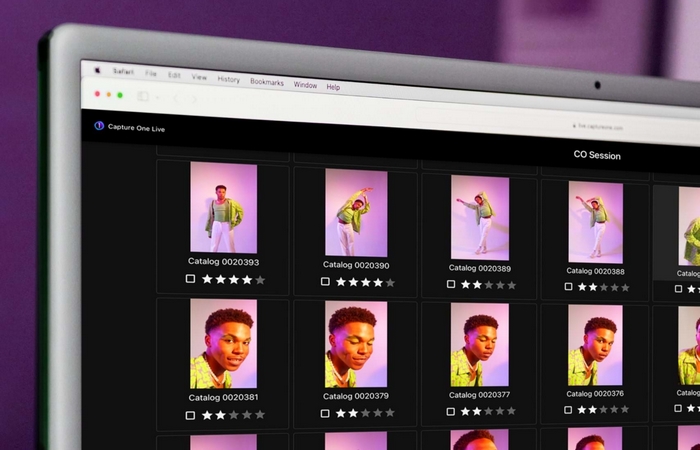The height and width of the screenshot is (450, 700).
Task: Click the Capture One Live title
Action: [x=136, y=128]
